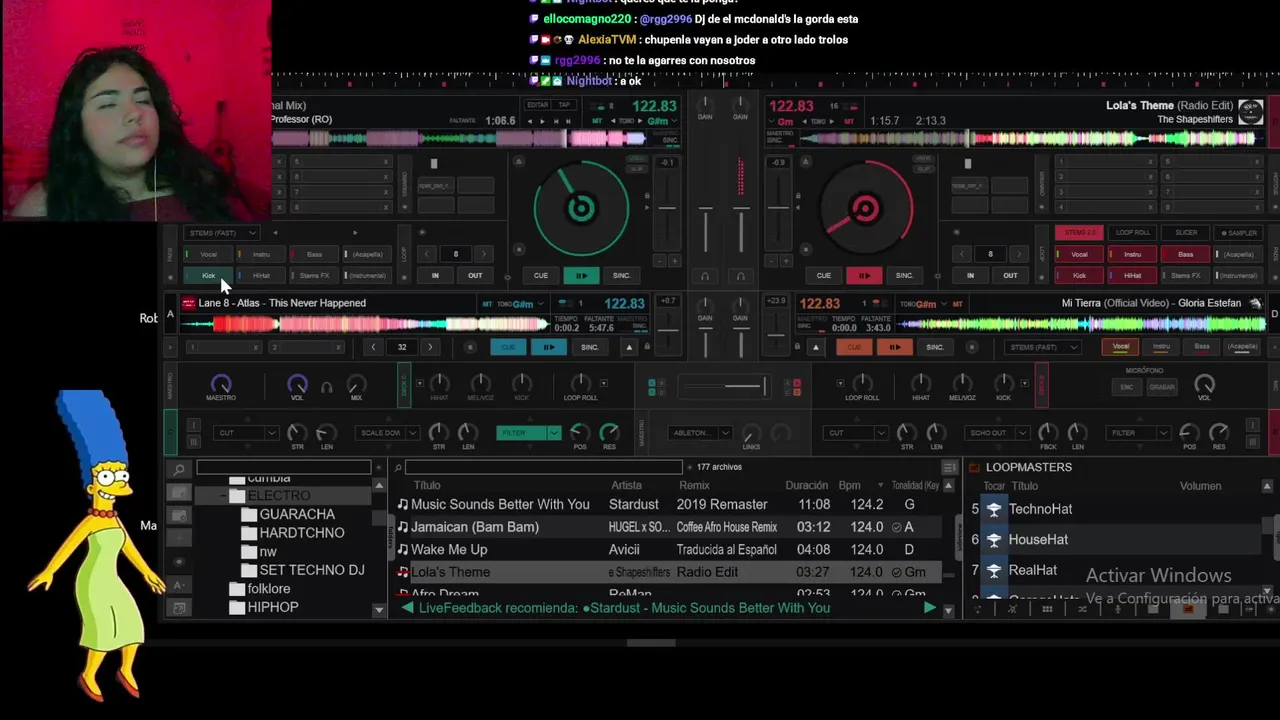1280x720 pixels.
Task: Click the orange play/pause button on deck D
Action: pyautogui.click(x=894, y=347)
